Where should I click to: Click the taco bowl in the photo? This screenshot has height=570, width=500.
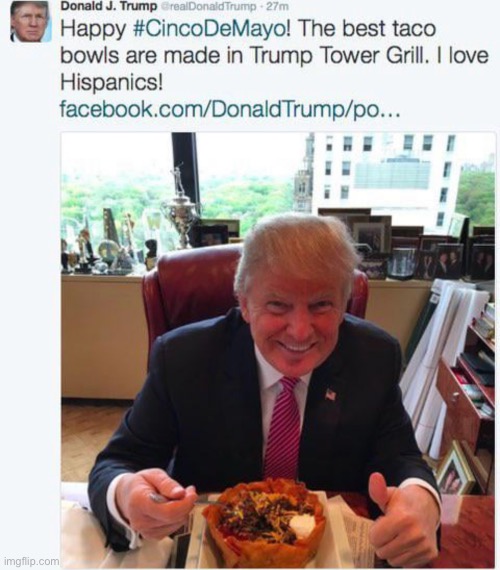point(264,520)
